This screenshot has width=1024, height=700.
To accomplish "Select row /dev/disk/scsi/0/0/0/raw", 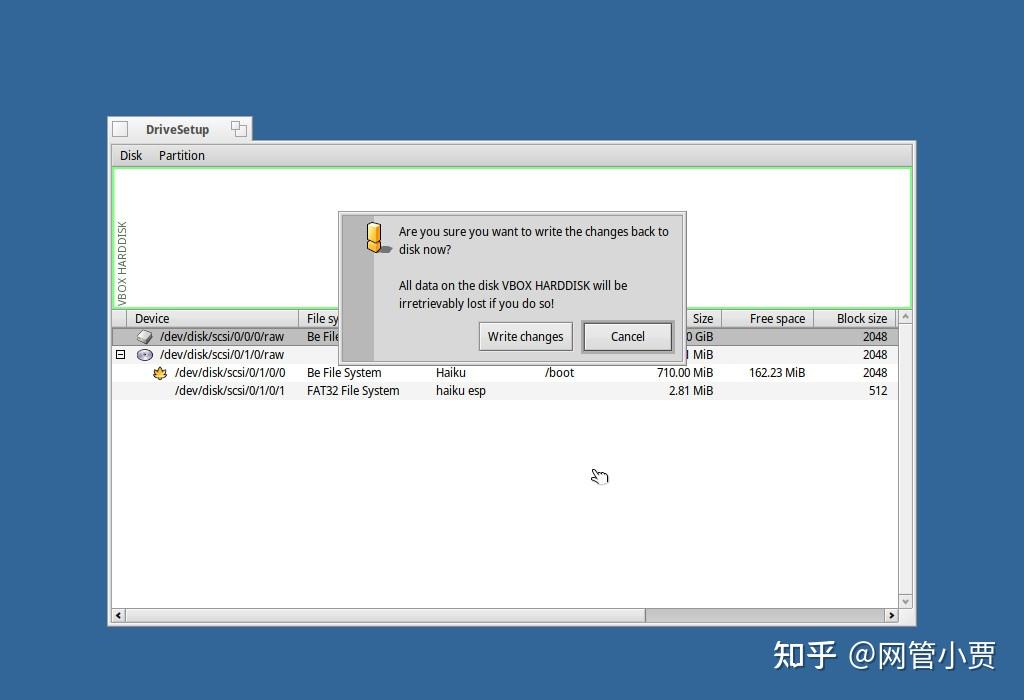I will tap(505, 337).
